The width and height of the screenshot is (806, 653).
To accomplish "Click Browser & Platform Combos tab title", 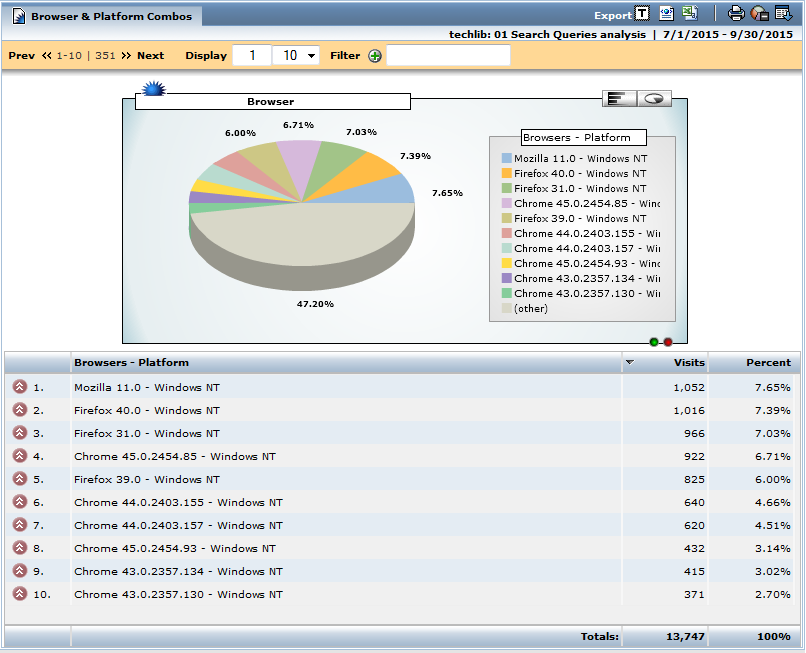I will click(112, 16).
